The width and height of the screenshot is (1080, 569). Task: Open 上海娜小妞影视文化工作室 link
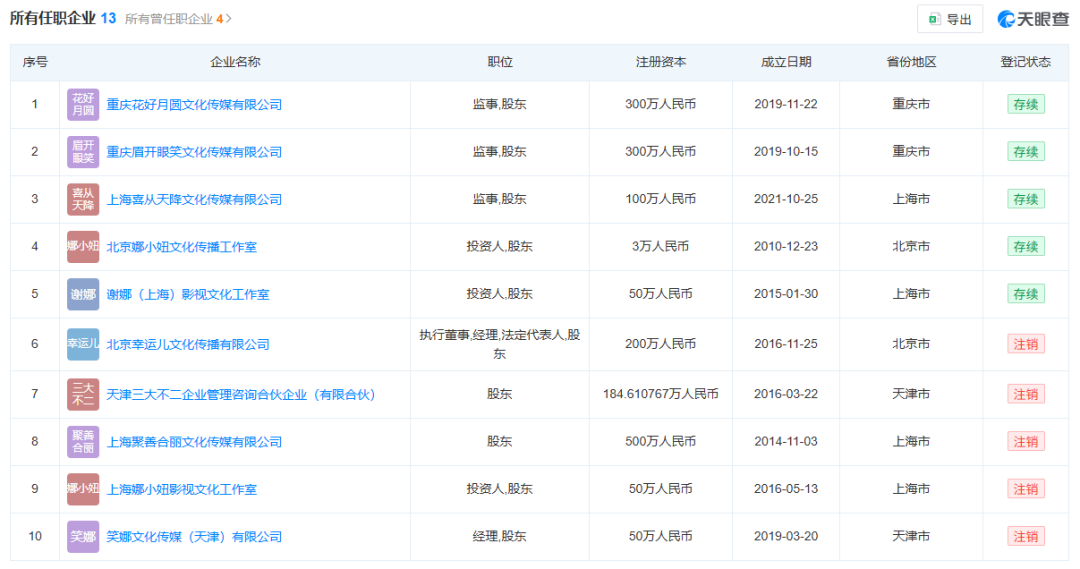coord(182,489)
